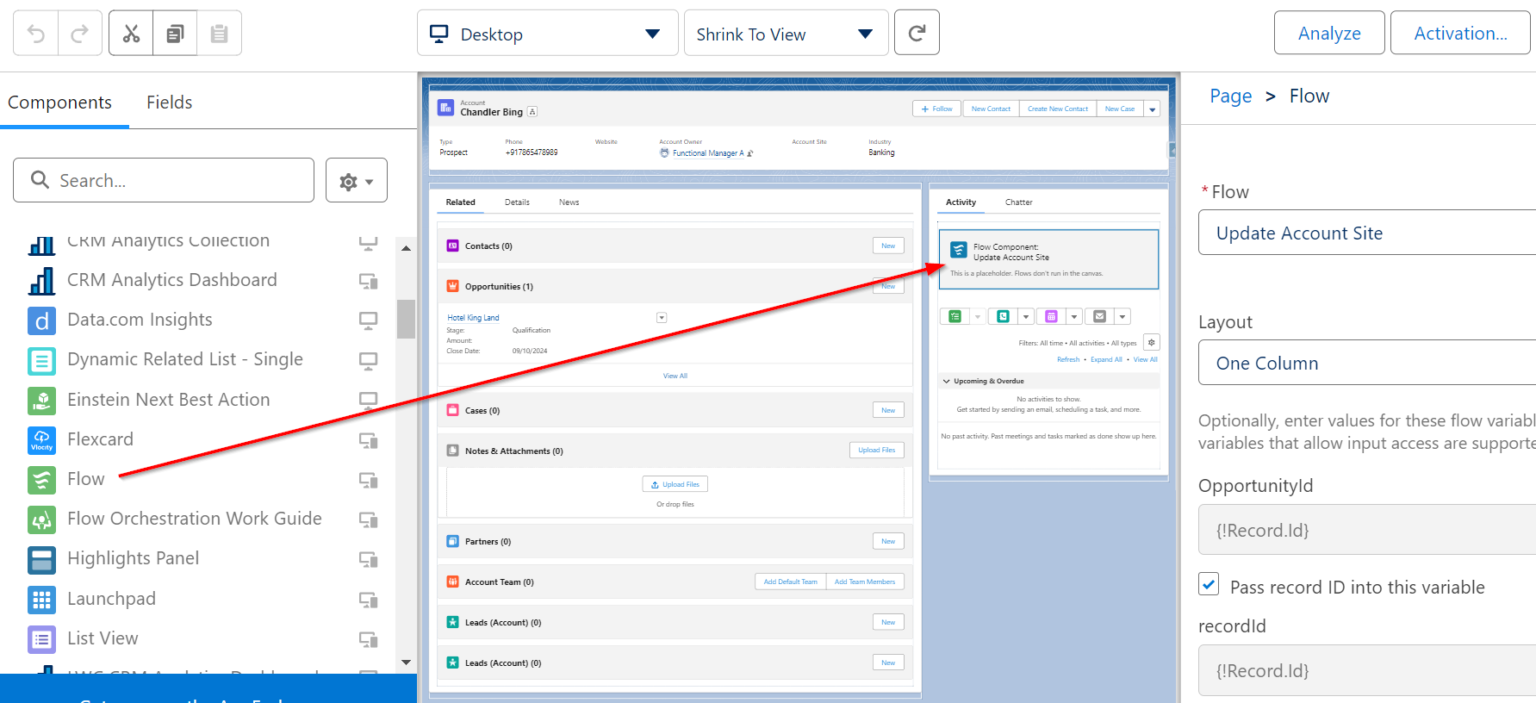Viewport: 1536px width, 703px height.
Task: Click the Redo arrow icon
Action: [x=82, y=33]
